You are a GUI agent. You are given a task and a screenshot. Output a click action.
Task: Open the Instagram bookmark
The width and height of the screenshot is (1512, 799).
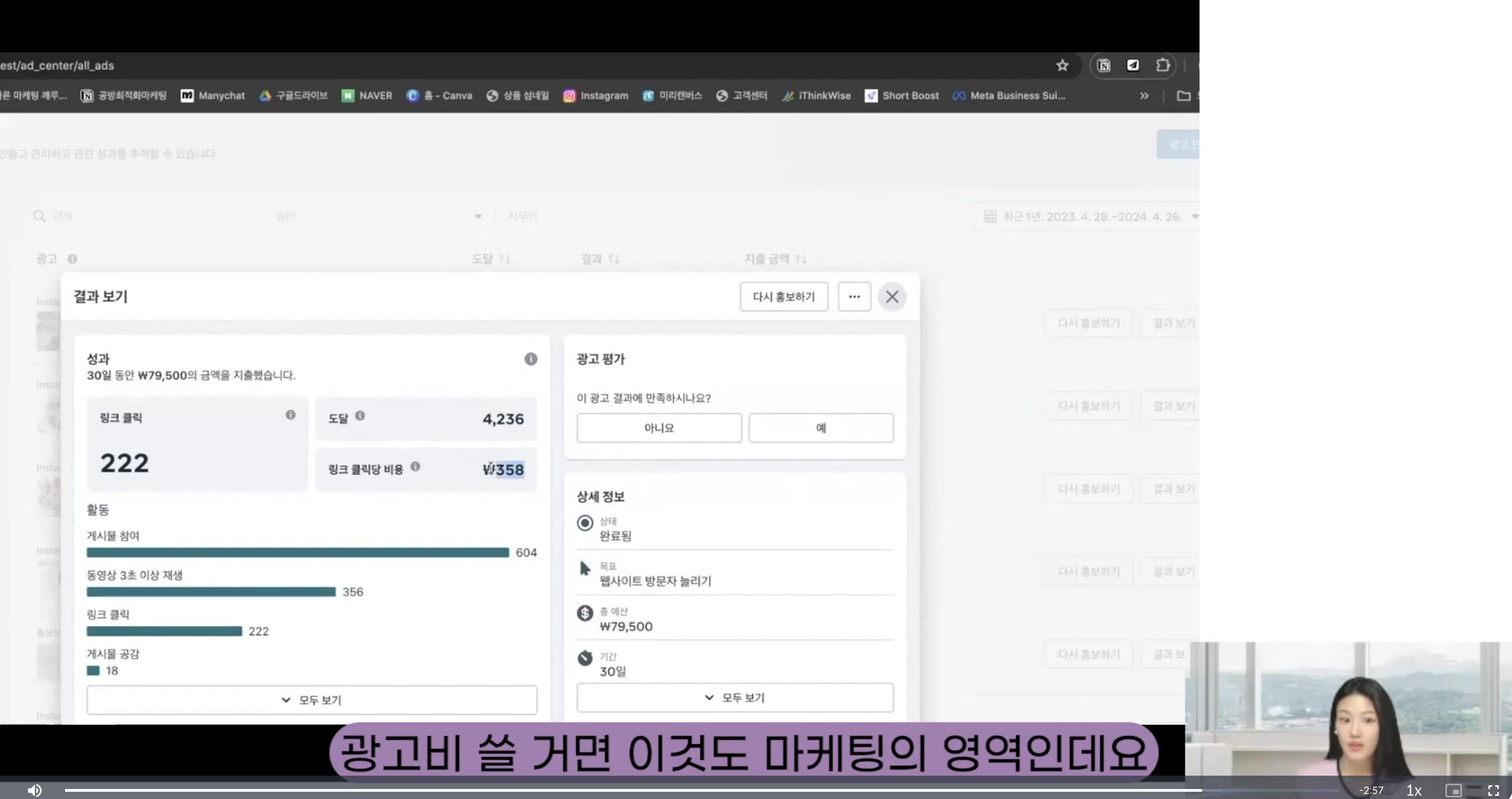point(595,96)
